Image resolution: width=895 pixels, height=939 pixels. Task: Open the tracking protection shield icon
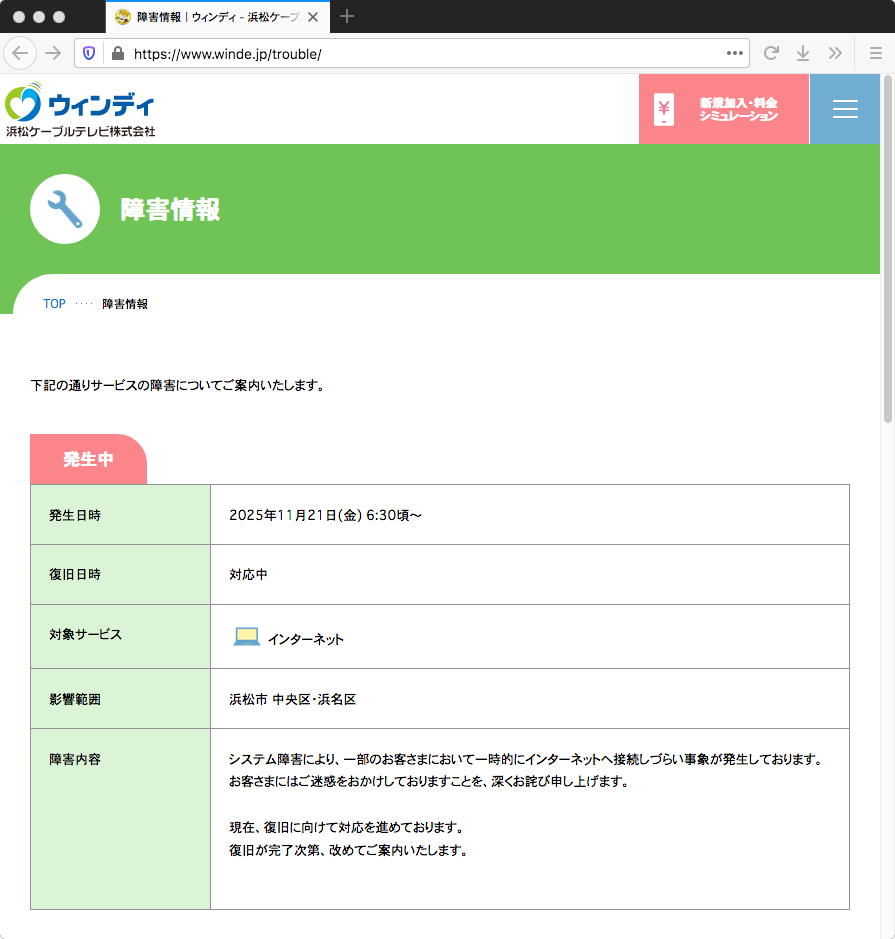point(89,53)
